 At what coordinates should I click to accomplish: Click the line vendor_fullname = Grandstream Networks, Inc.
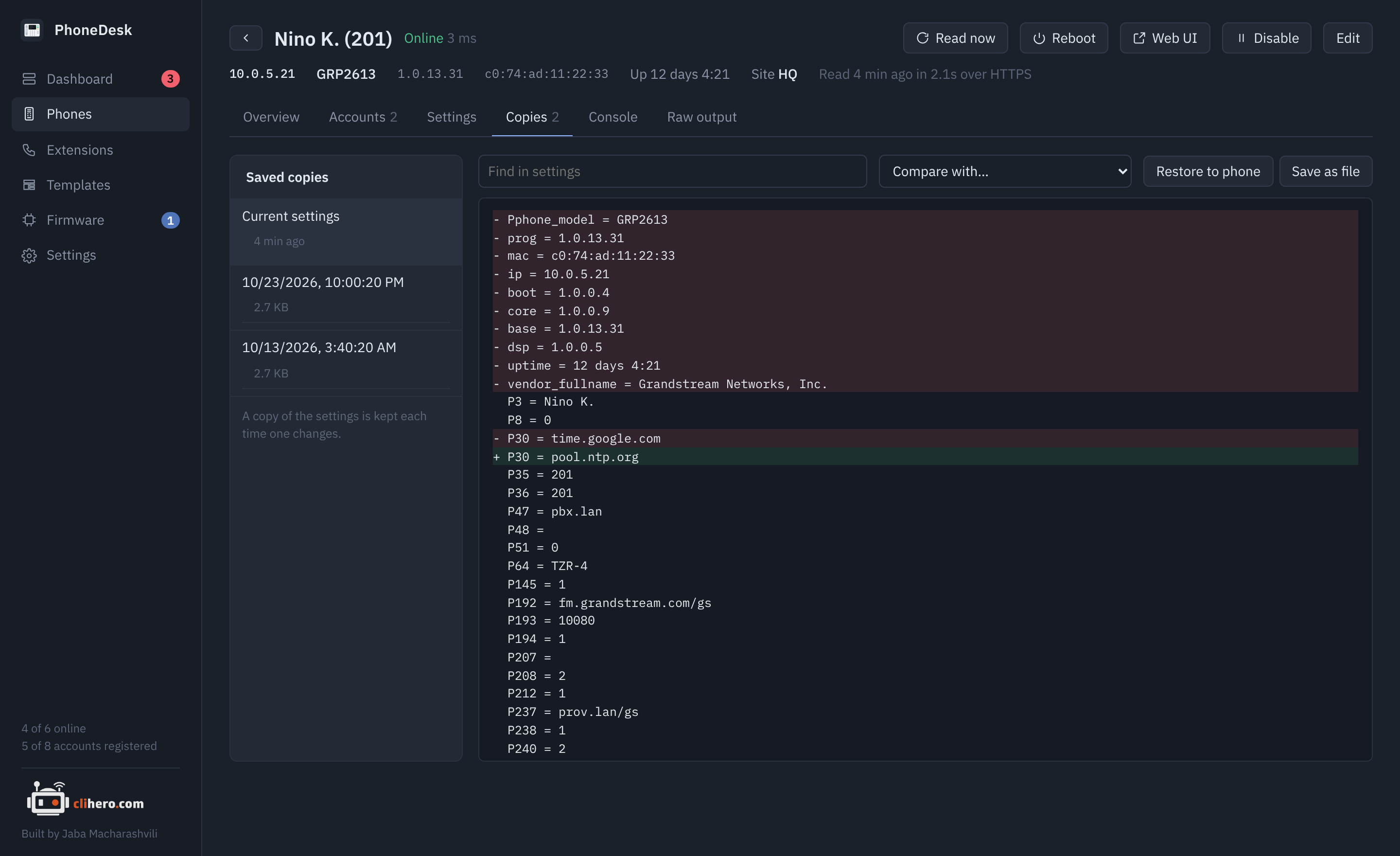pyautogui.click(x=925, y=384)
